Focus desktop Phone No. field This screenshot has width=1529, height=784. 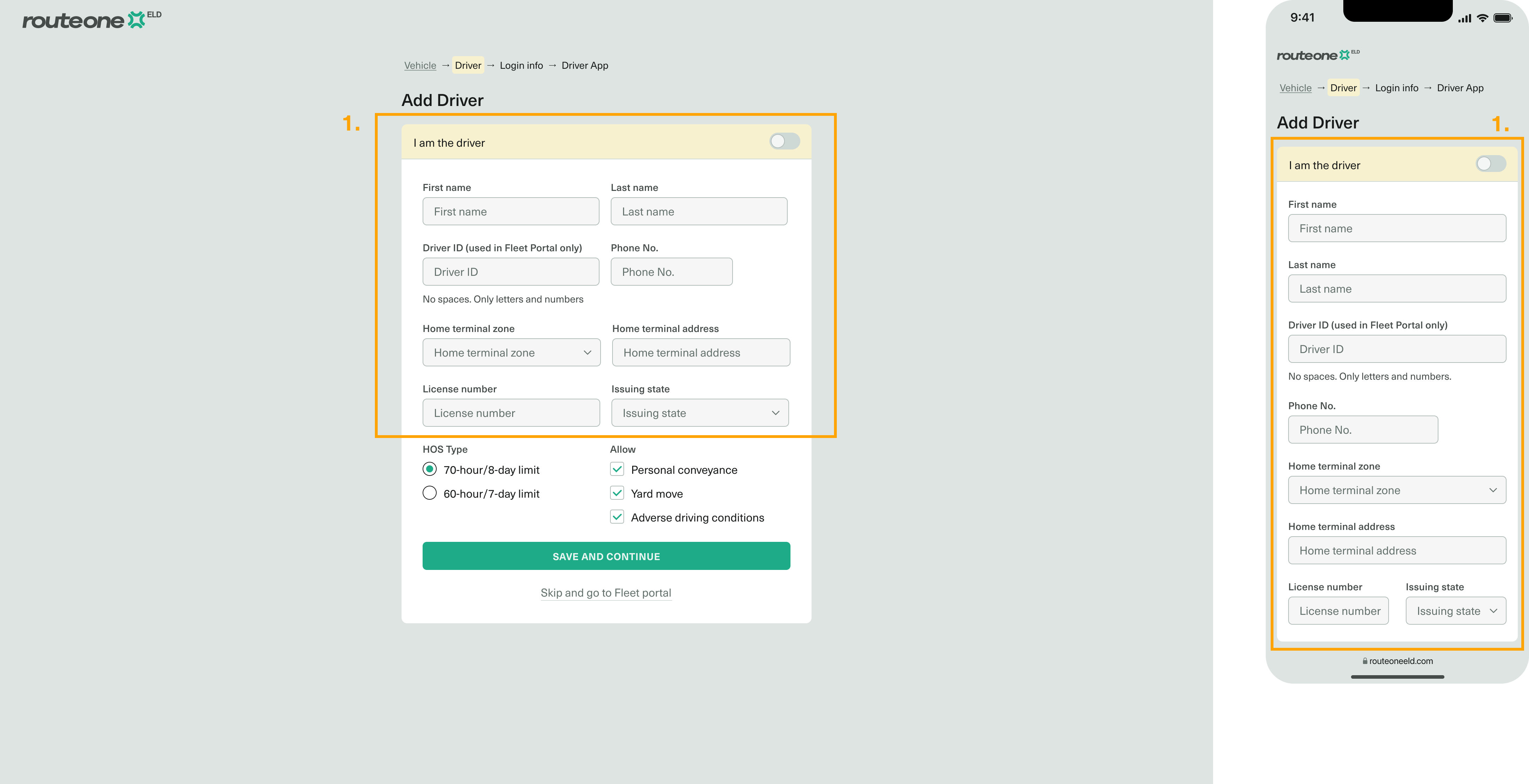coord(671,272)
